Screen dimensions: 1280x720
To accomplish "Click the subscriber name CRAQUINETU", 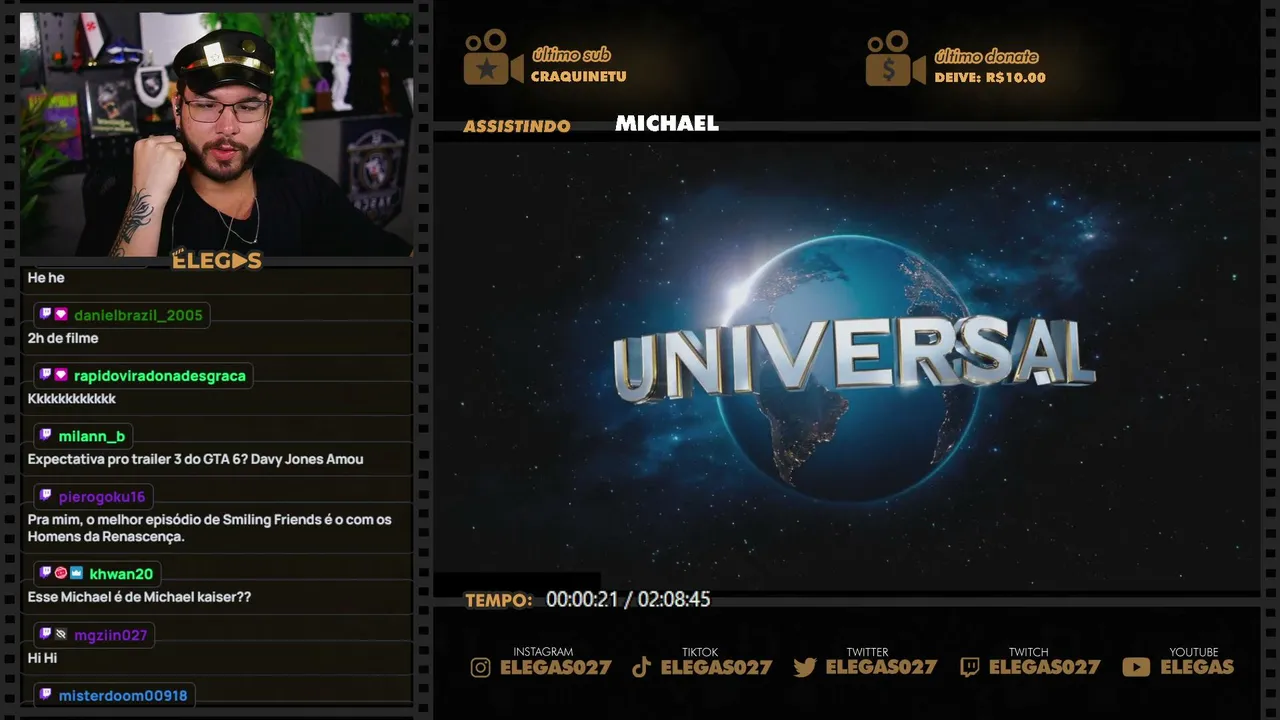I will point(579,77).
